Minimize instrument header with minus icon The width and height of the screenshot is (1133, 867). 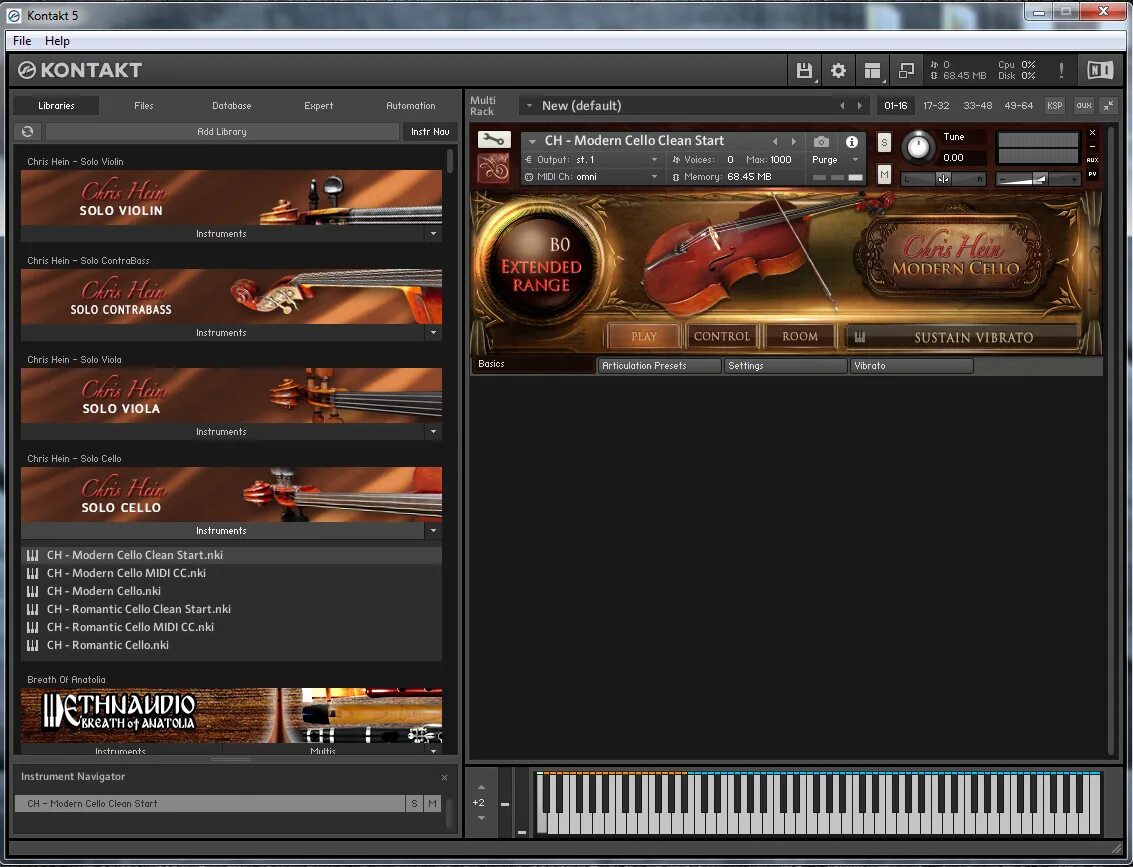(x=1092, y=147)
